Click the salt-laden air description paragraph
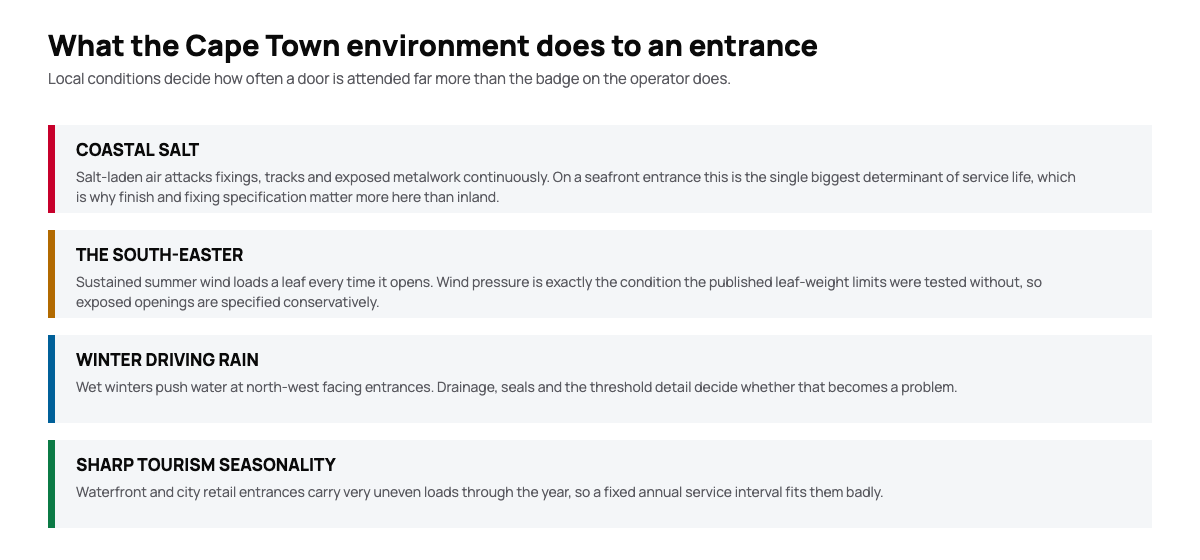Image resolution: width=1200 pixels, height=560 pixels. pos(576,187)
